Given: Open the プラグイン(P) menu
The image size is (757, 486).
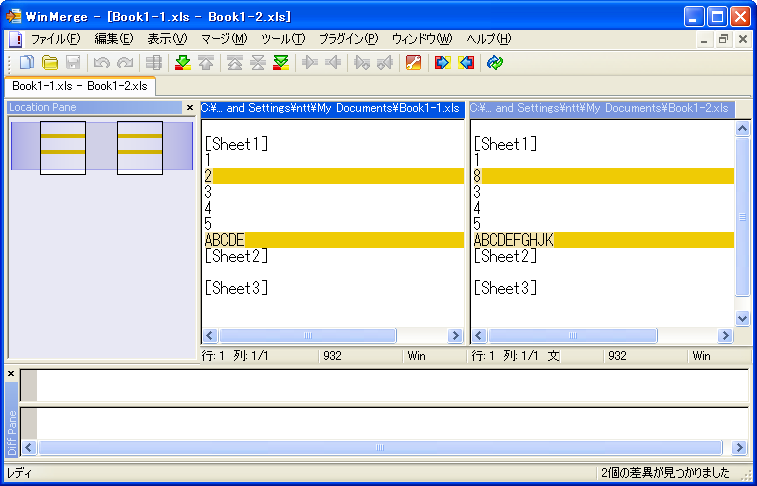Looking at the screenshot, I should pos(349,39).
